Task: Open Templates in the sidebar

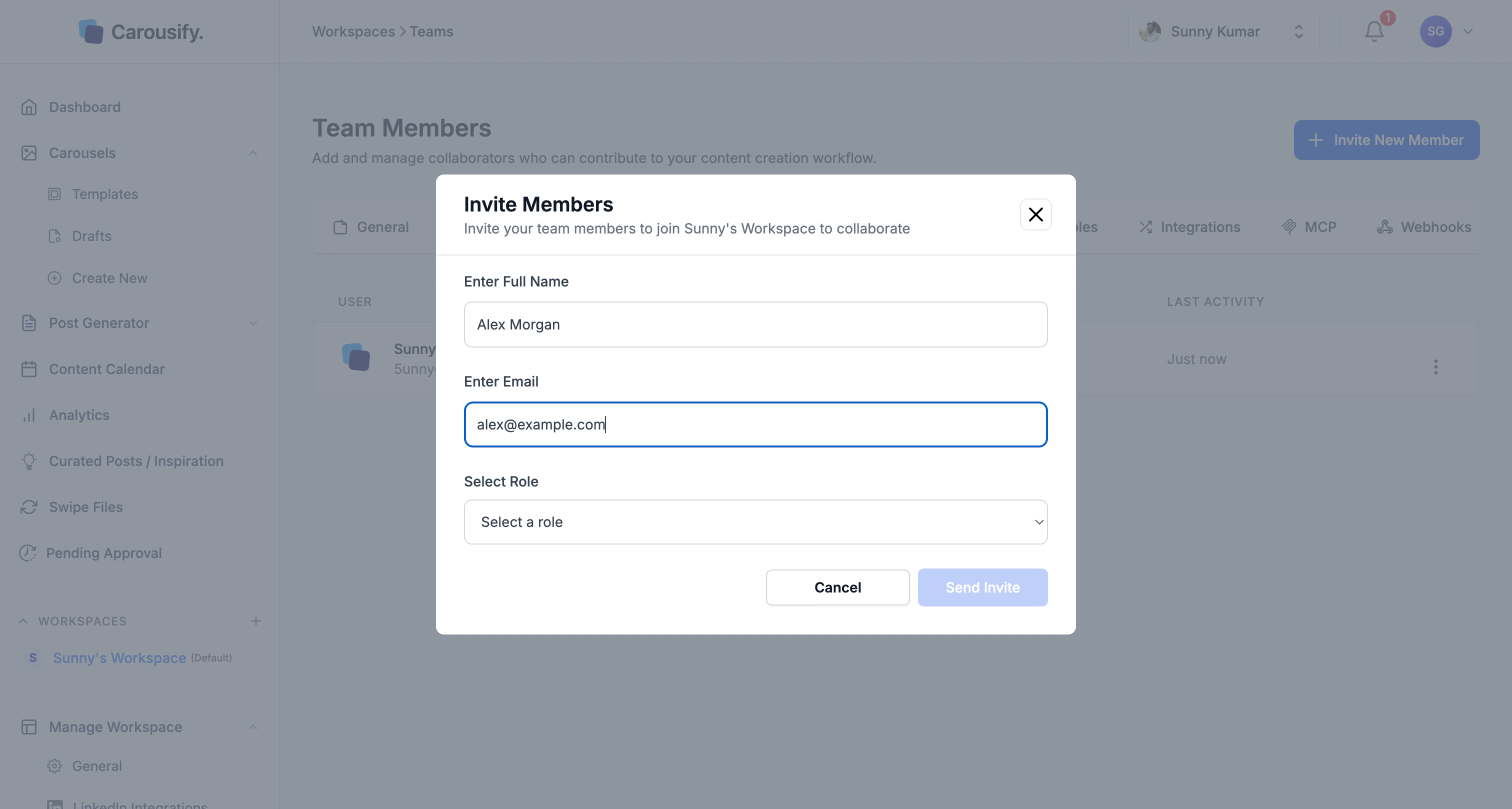Action: [x=105, y=193]
